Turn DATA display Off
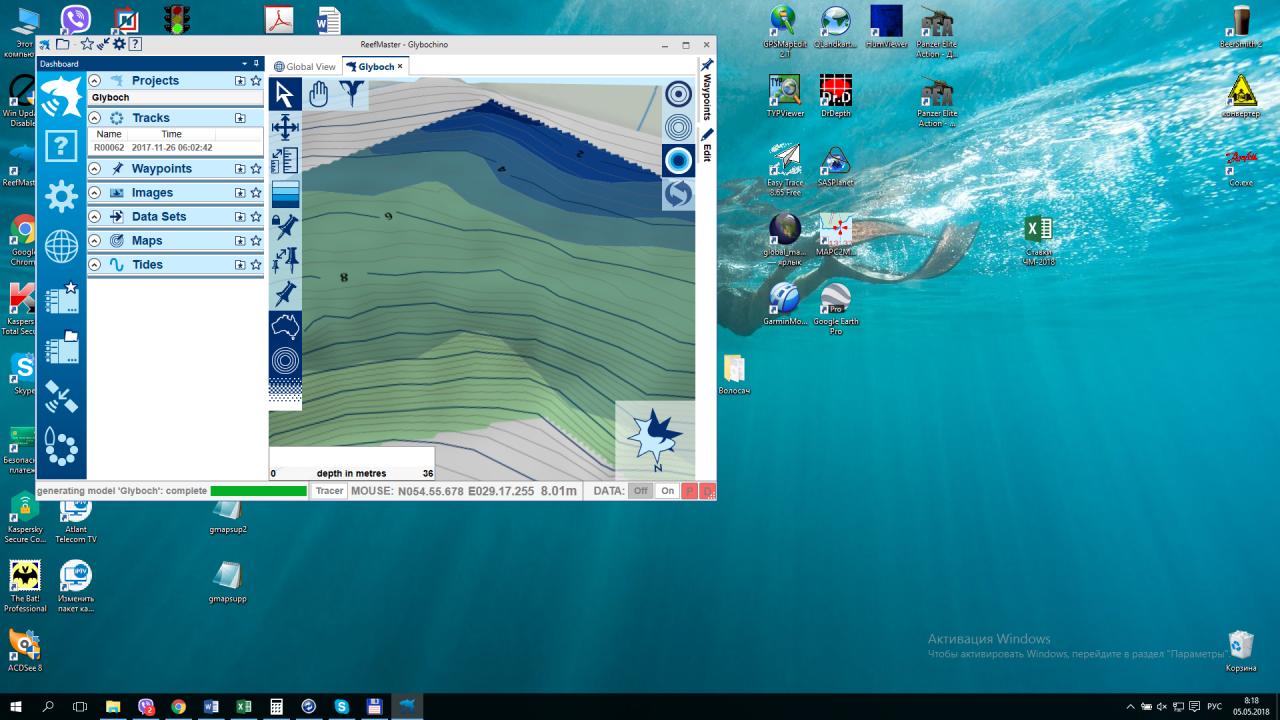Screen dimensions: 1280x720 pos(640,491)
